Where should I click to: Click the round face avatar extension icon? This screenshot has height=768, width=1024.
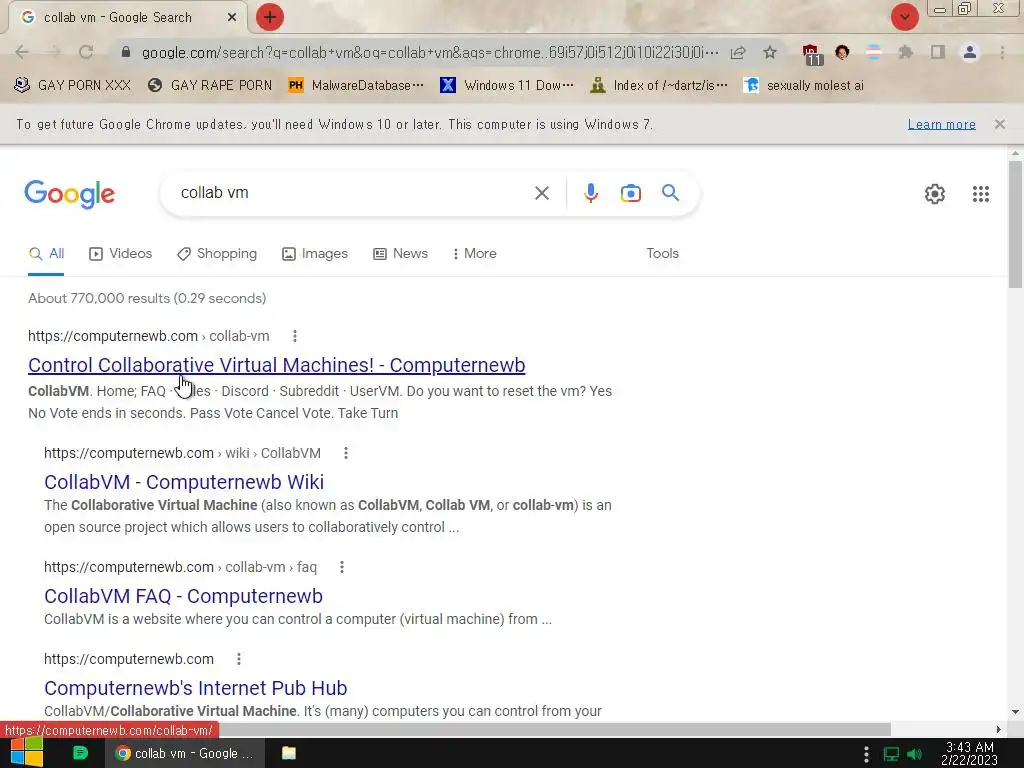coord(842,52)
